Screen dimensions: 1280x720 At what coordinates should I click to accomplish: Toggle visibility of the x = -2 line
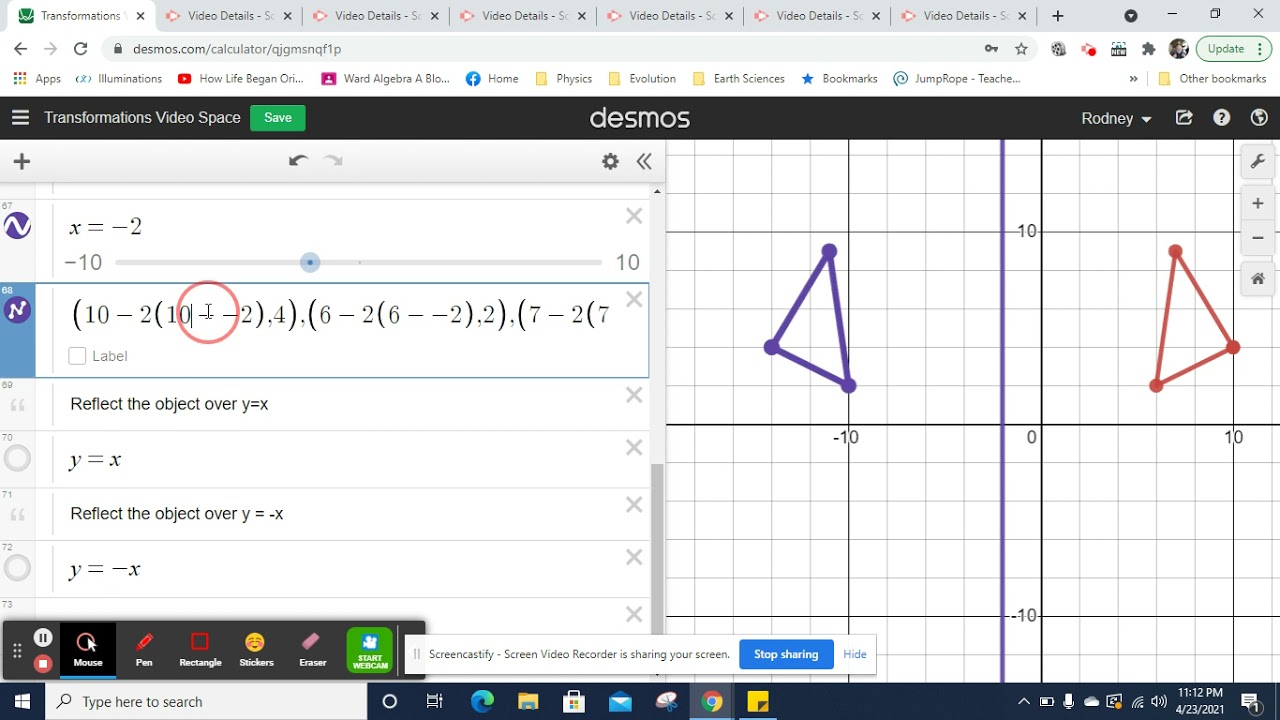[18, 226]
